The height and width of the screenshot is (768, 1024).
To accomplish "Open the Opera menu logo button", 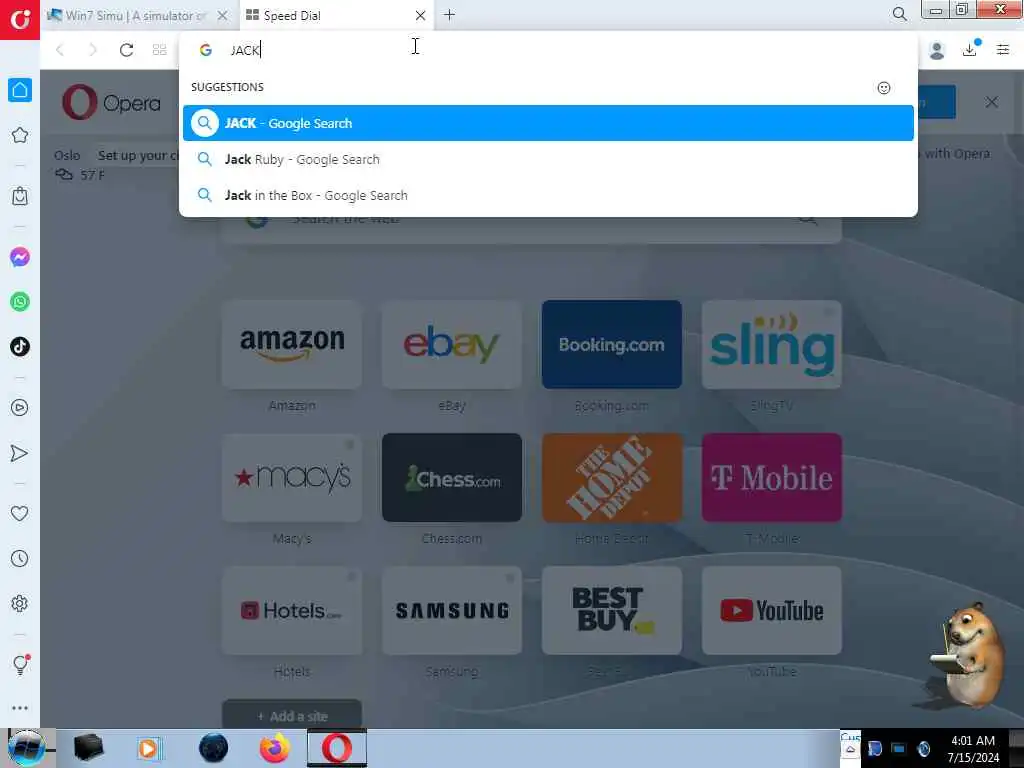I will tap(20, 19).
